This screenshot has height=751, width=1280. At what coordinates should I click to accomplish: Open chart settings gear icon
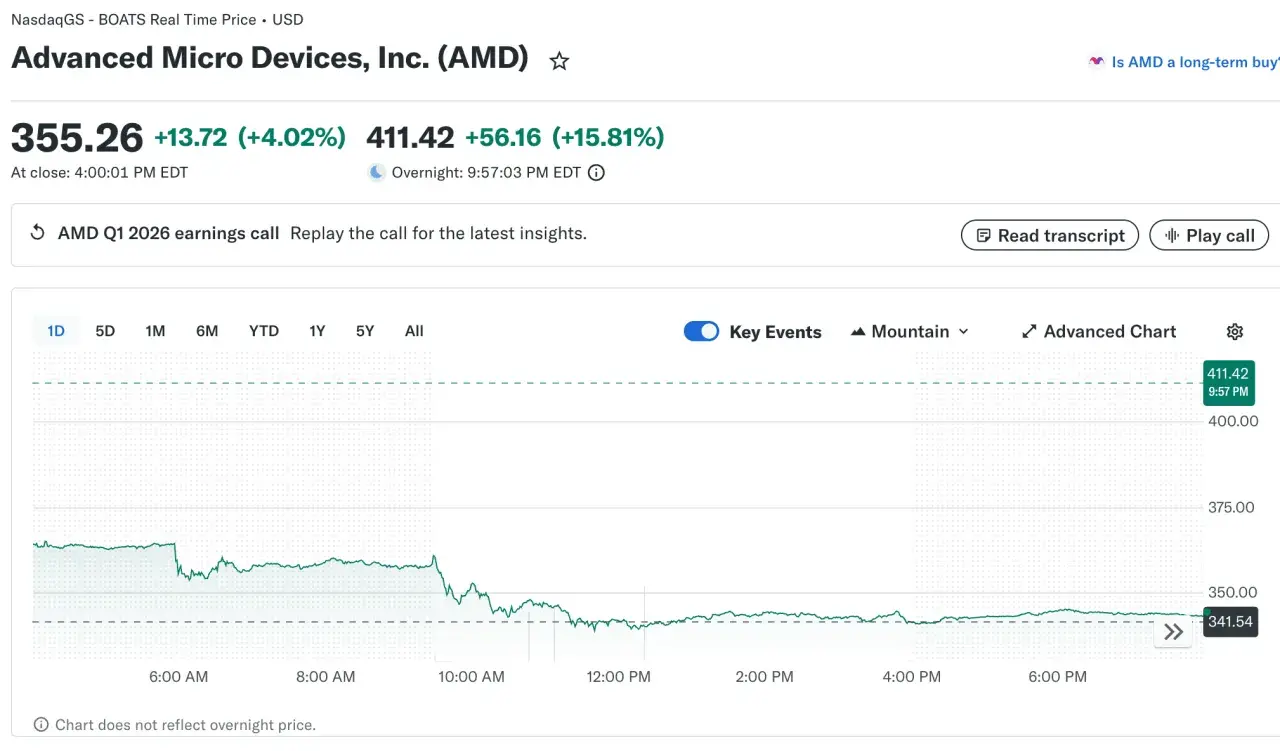[1235, 332]
